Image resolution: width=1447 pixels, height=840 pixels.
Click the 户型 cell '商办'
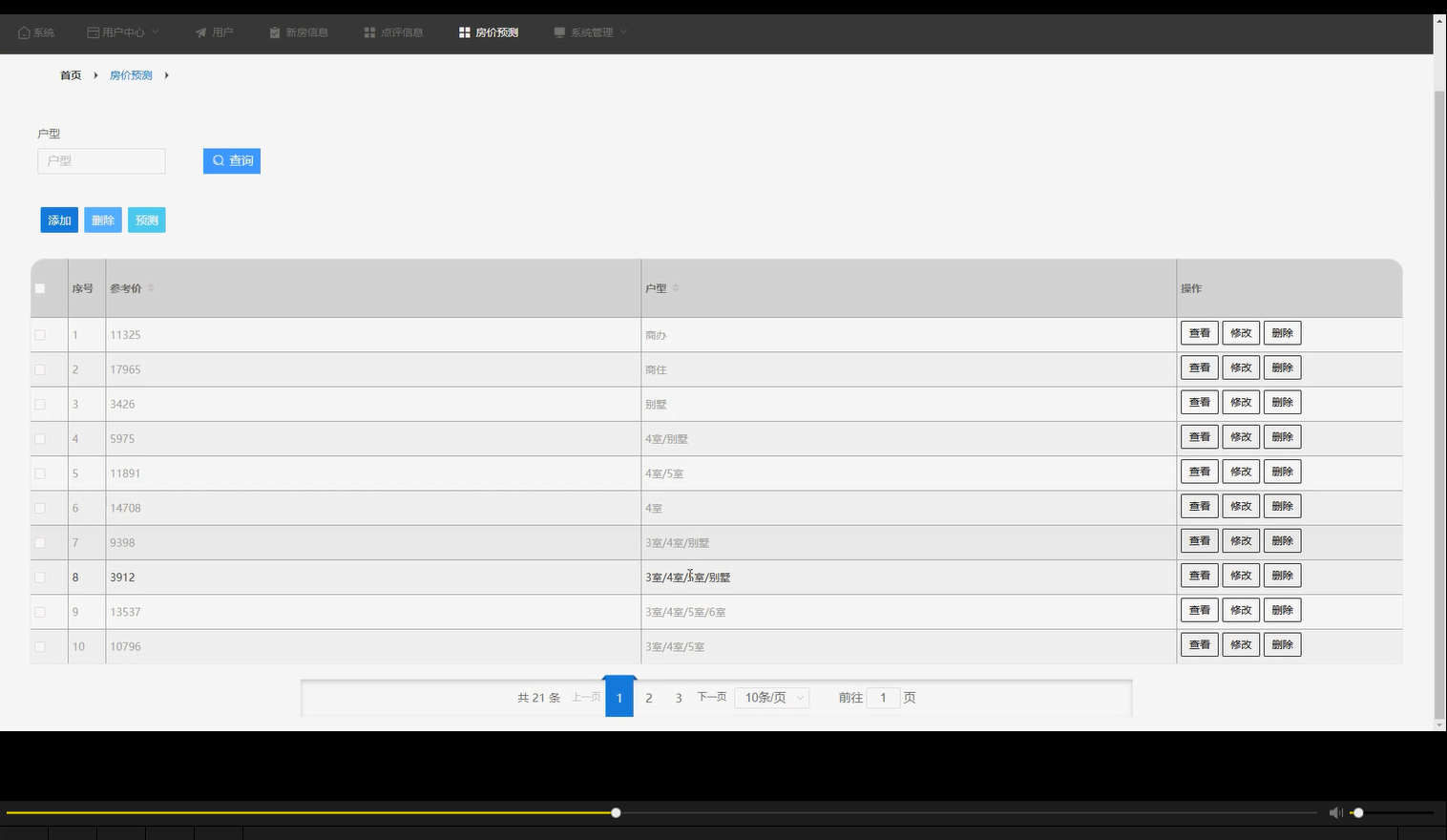pyautogui.click(x=656, y=335)
